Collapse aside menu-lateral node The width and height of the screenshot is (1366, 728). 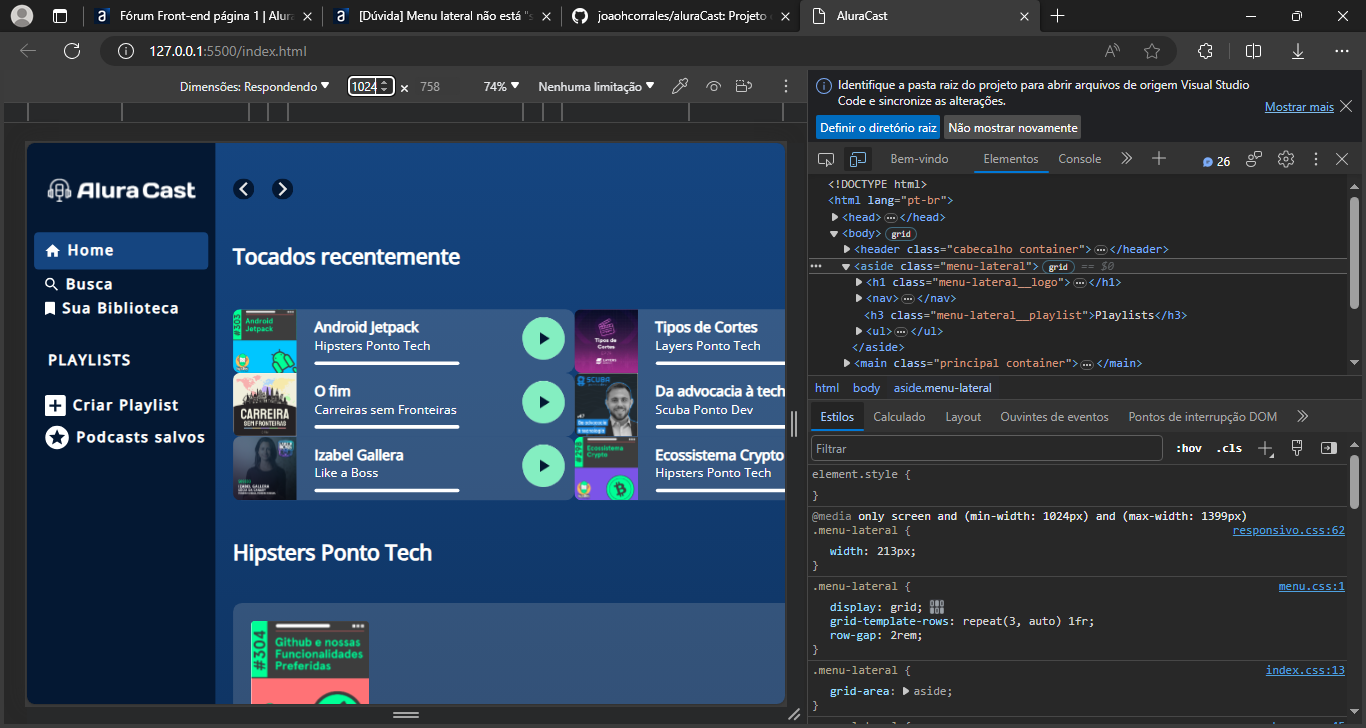point(846,266)
